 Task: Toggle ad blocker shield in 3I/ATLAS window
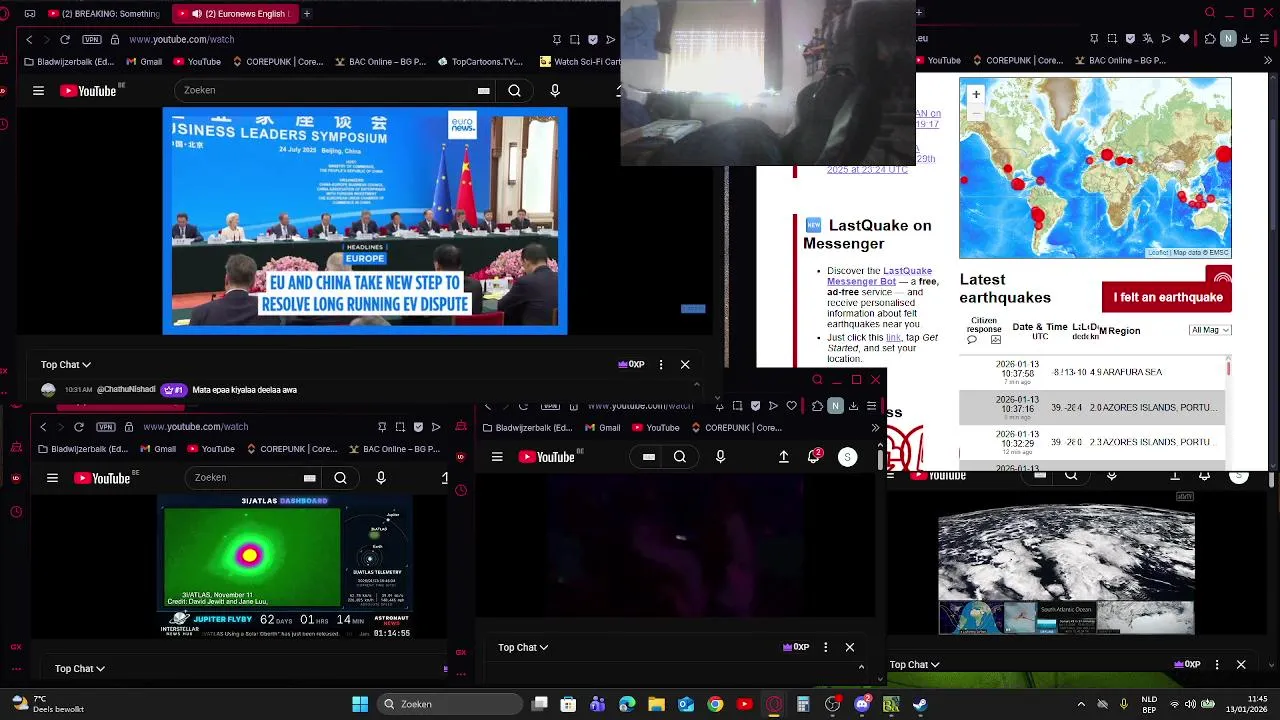click(418, 427)
